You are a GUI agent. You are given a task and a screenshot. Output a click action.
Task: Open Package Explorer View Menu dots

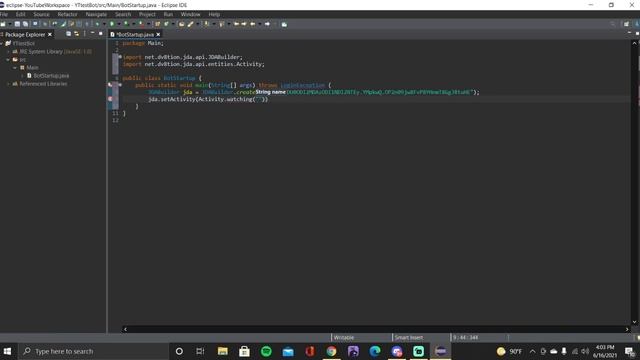(85, 34)
